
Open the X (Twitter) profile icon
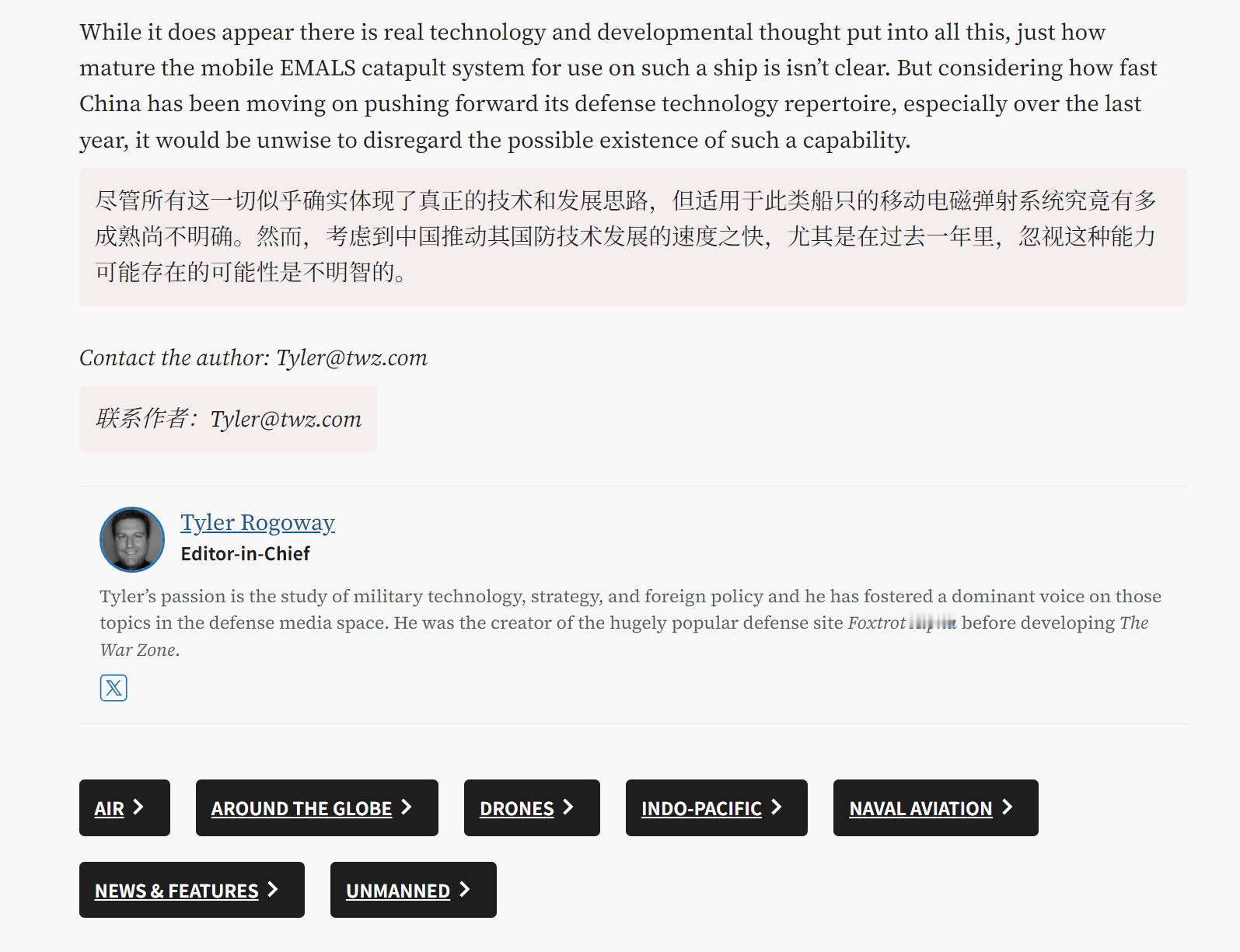coord(114,688)
